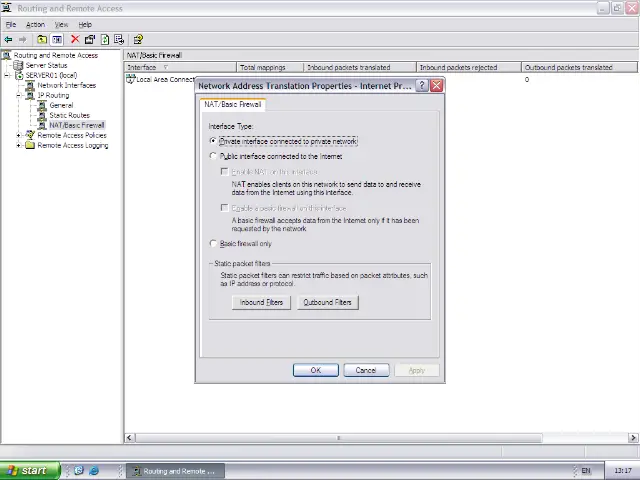640x480 pixels.
Task: Close the Network Address Translation Properties dialog
Action: [x=436, y=86]
